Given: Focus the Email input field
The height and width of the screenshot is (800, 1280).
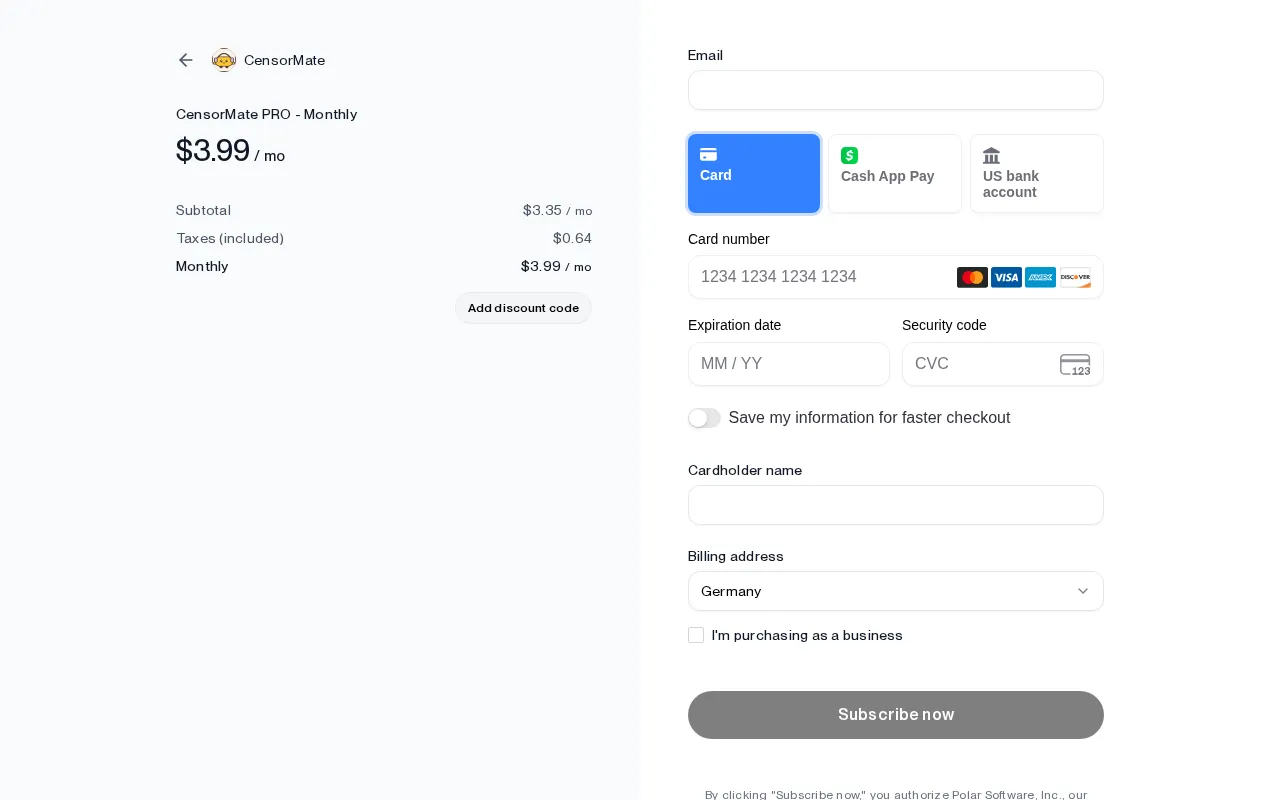Looking at the screenshot, I should (x=896, y=90).
